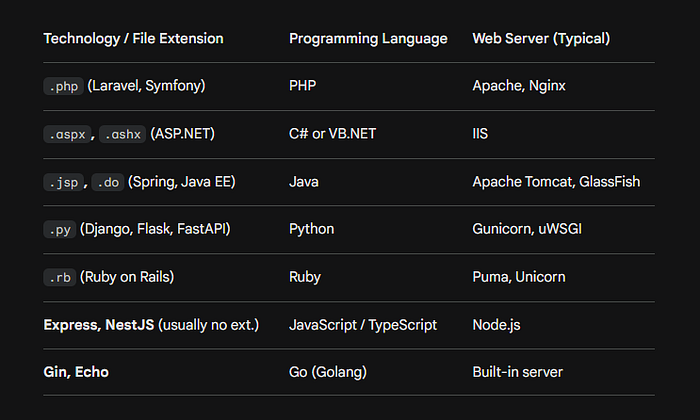
Task: Click the 'Apache Tomcat, GlassFish' cell
Action: [x=556, y=182]
